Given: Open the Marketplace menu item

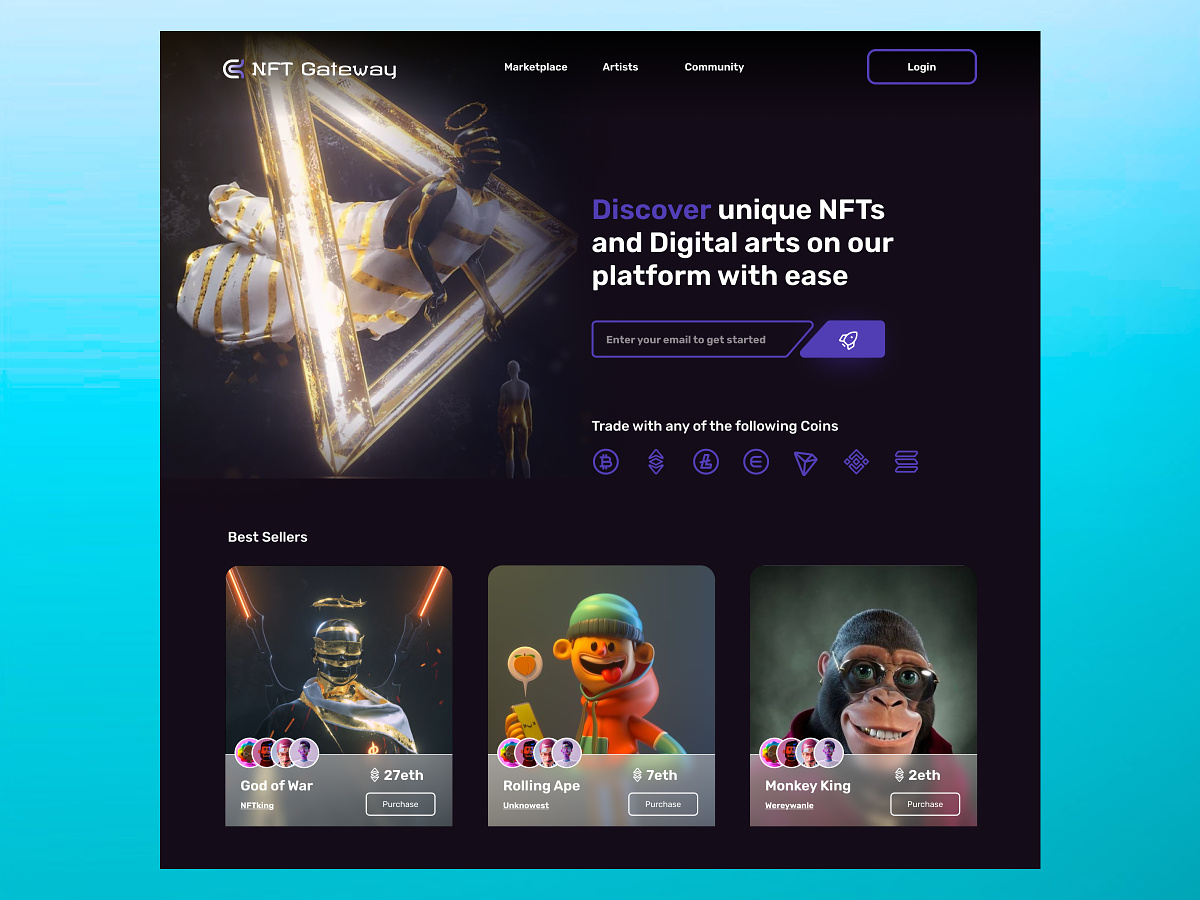Looking at the screenshot, I should tap(536, 67).
